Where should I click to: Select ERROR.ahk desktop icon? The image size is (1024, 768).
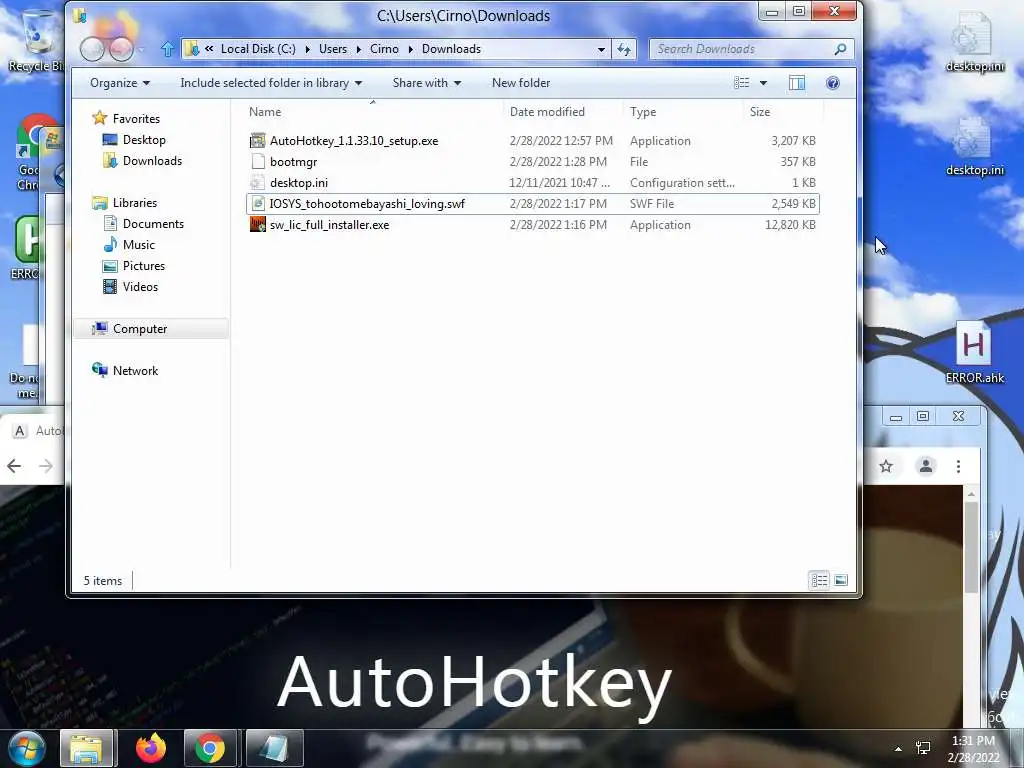pos(974,353)
